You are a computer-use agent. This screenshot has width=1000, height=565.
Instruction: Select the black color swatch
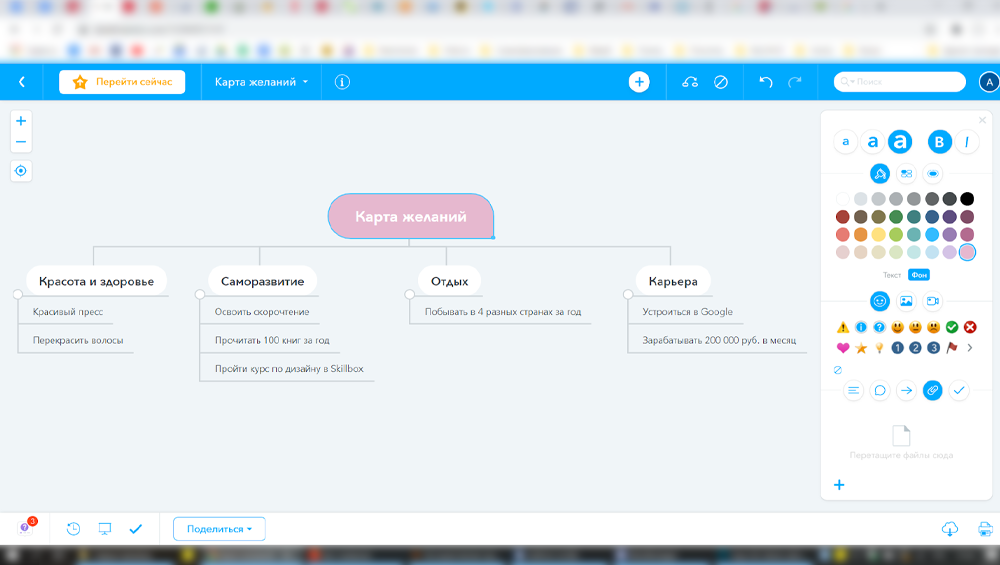967,199
